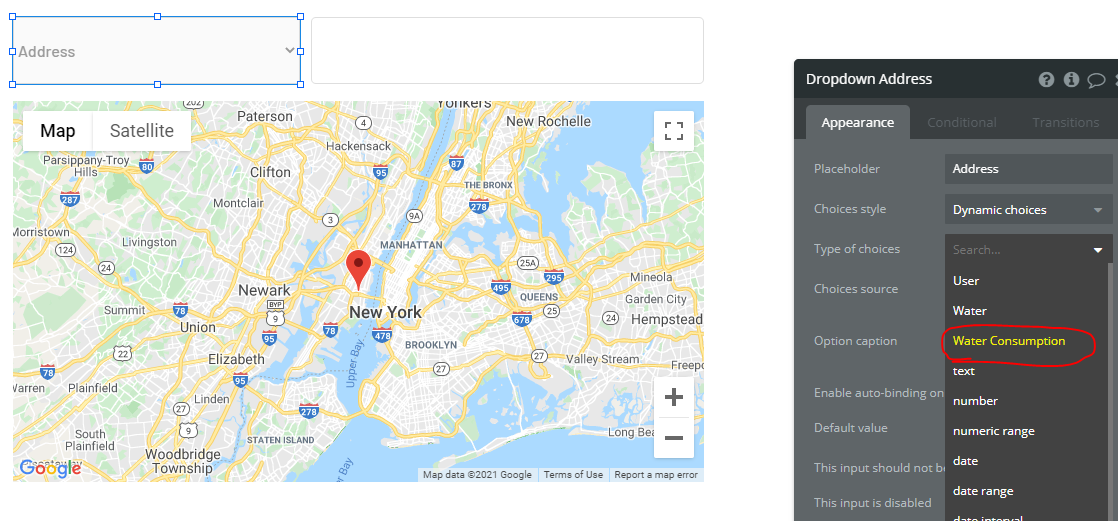Click the info icon in panel header
This screenshot has height=521, width=1118.
pos(1071,79)
